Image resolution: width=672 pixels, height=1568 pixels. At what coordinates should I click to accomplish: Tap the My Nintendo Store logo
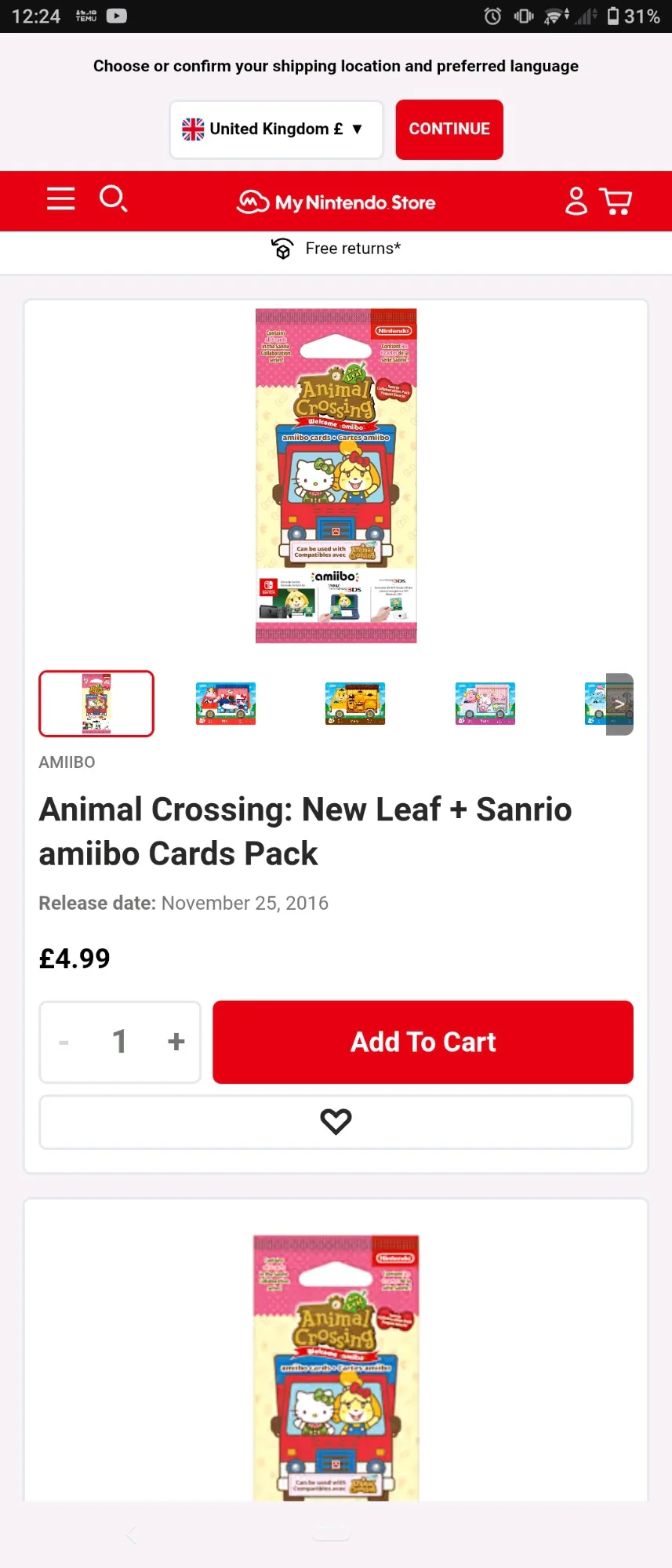coord(336,202)
